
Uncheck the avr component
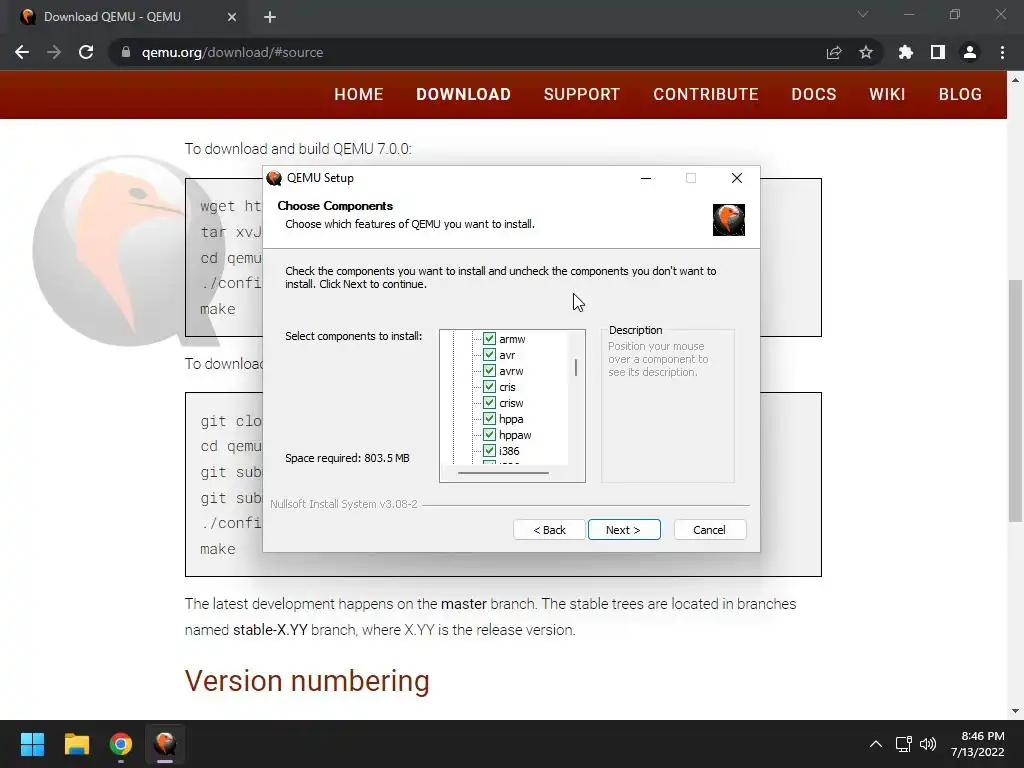pyautogui.click(x=489, y=355)
